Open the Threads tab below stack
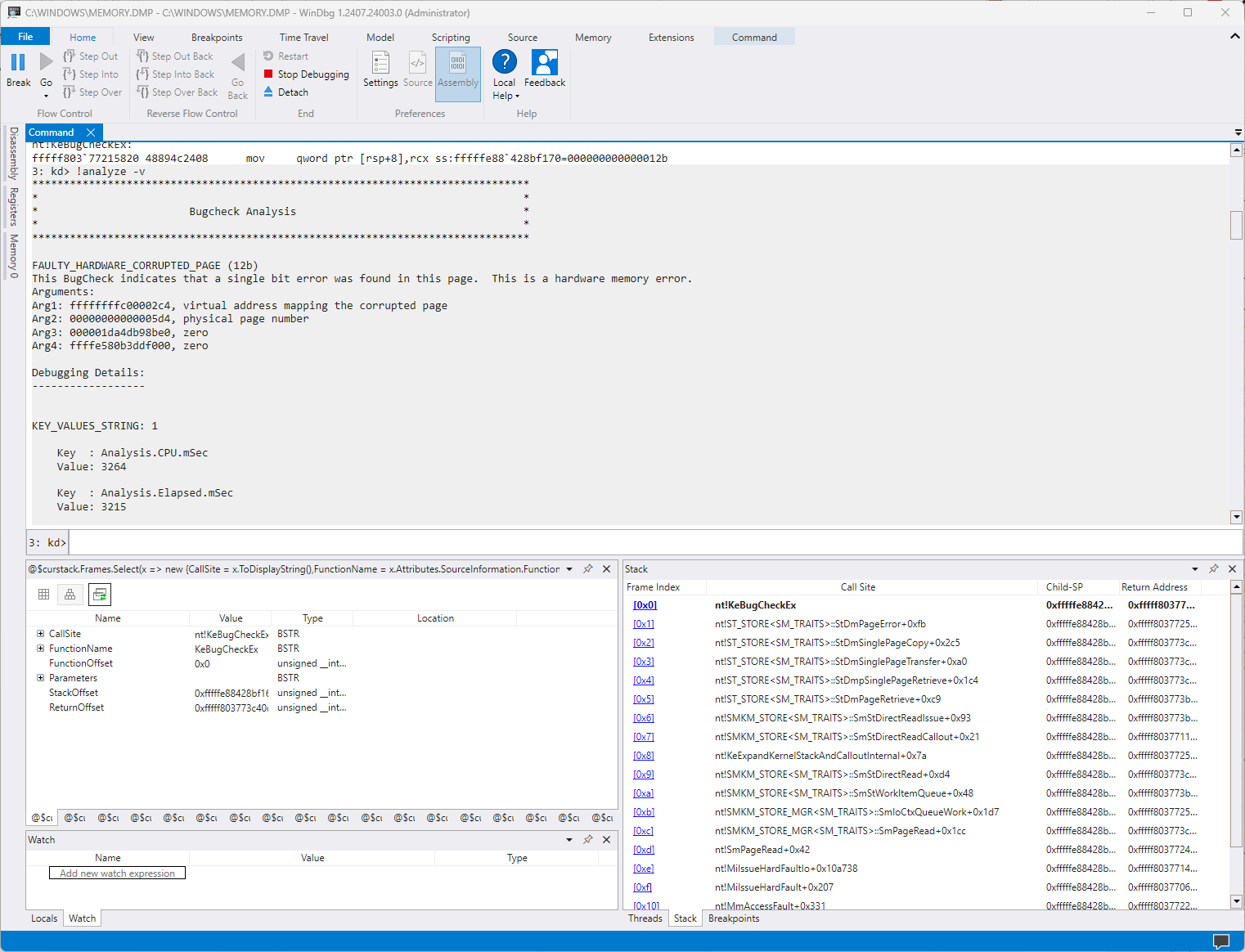 click(645, 918)
